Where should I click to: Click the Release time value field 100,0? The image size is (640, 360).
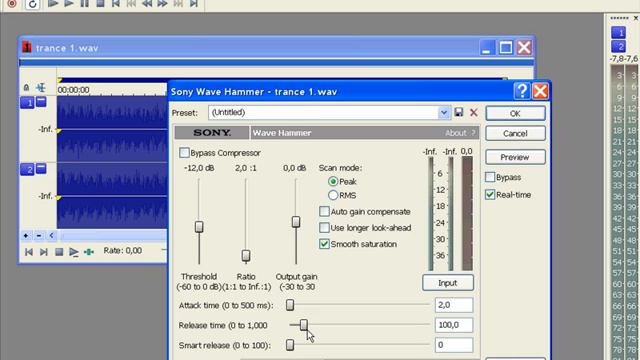454,325
